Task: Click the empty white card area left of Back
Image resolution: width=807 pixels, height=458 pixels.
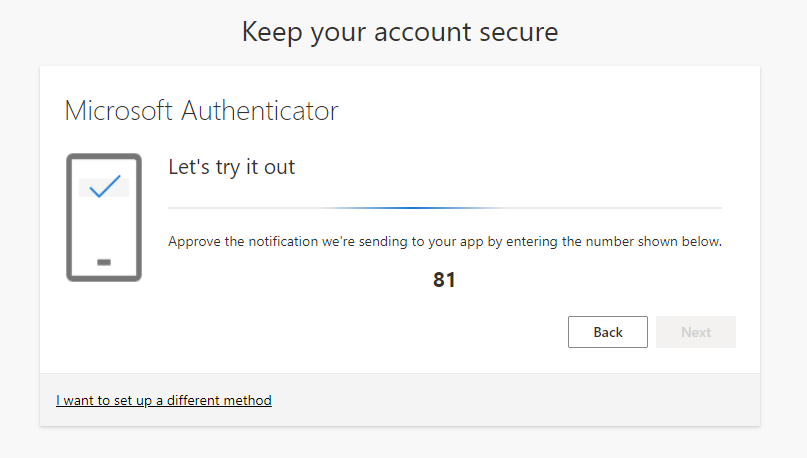Action: [360, 332]
